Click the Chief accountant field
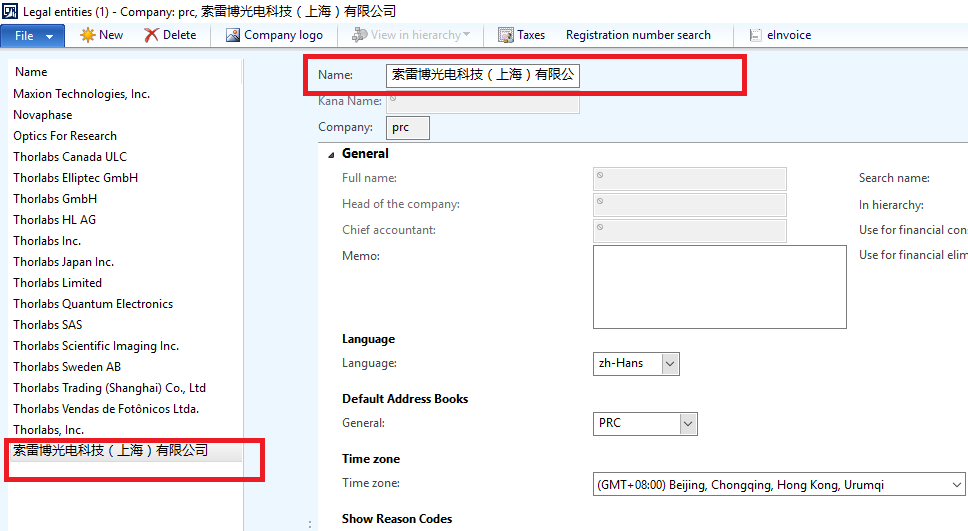The width and height of the screenshot is (968, 531). point(690,230)
